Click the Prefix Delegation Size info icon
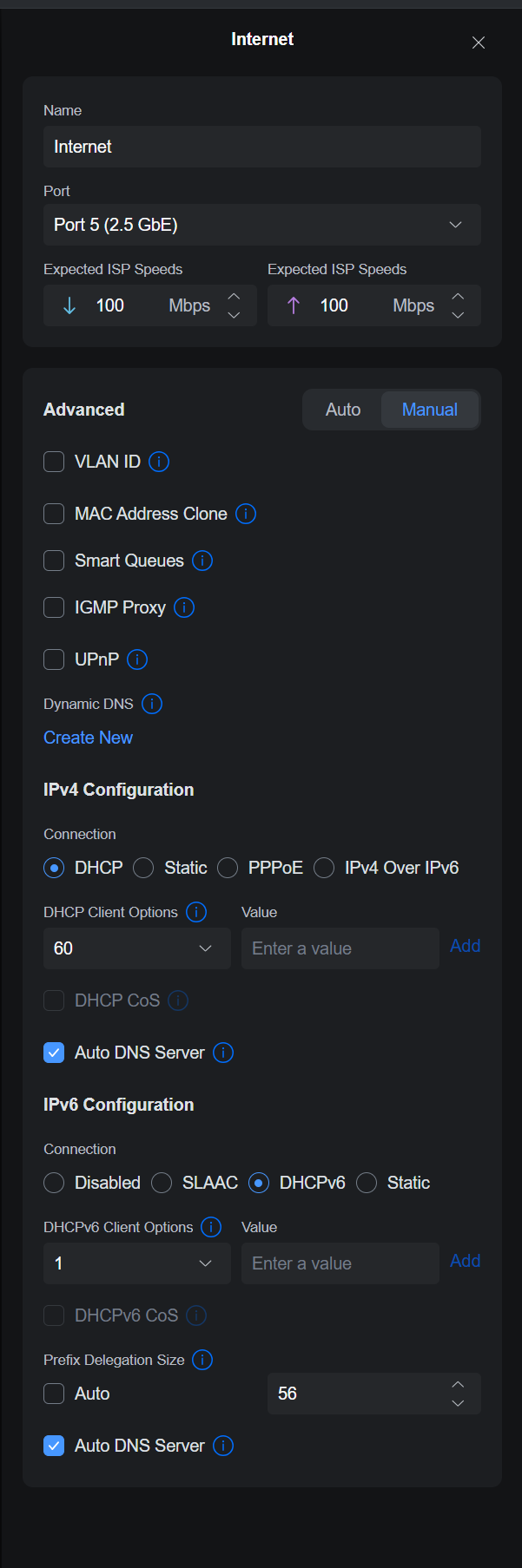This screenshot has width=522, height=1568. click(x=202, y=1360)
